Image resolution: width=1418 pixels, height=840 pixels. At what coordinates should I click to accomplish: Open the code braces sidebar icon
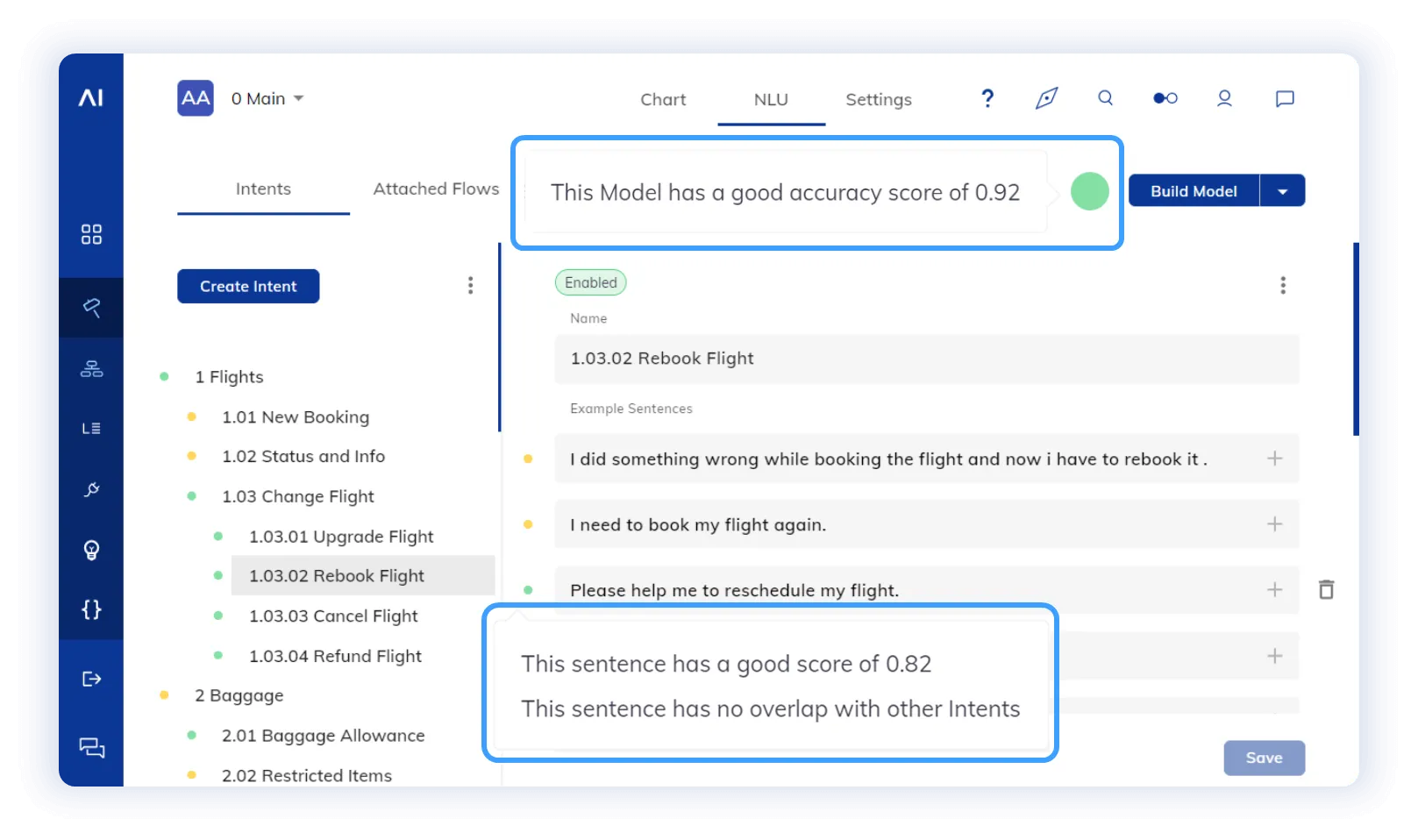tap(91, 609)
